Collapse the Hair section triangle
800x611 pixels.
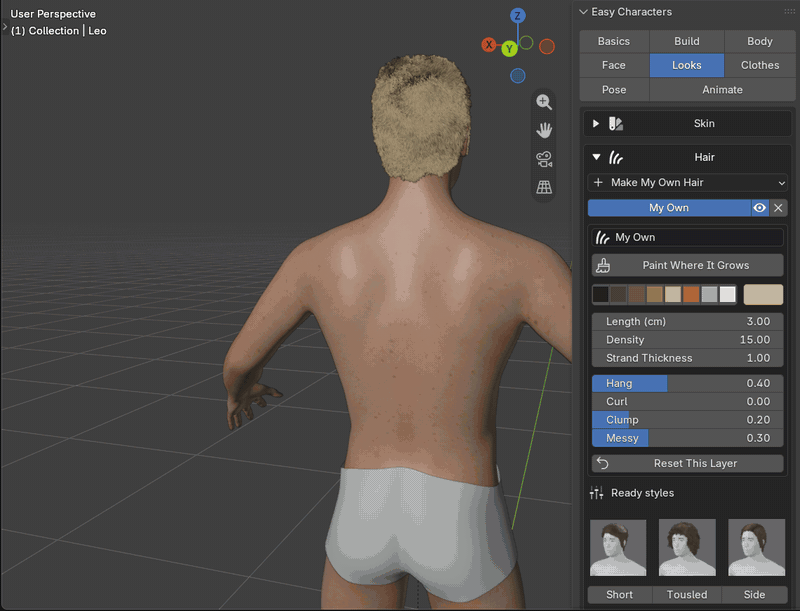(x=596, y=157)
